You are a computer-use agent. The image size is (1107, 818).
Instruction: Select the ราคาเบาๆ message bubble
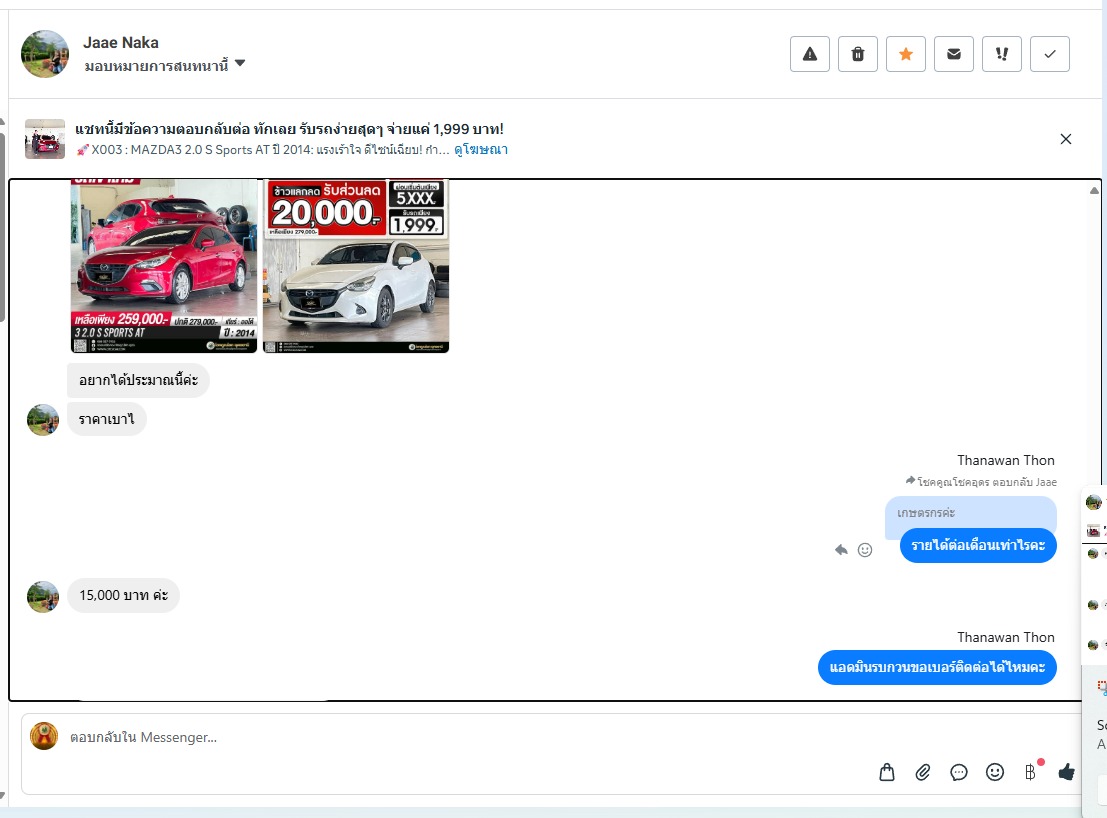(107, 419)
